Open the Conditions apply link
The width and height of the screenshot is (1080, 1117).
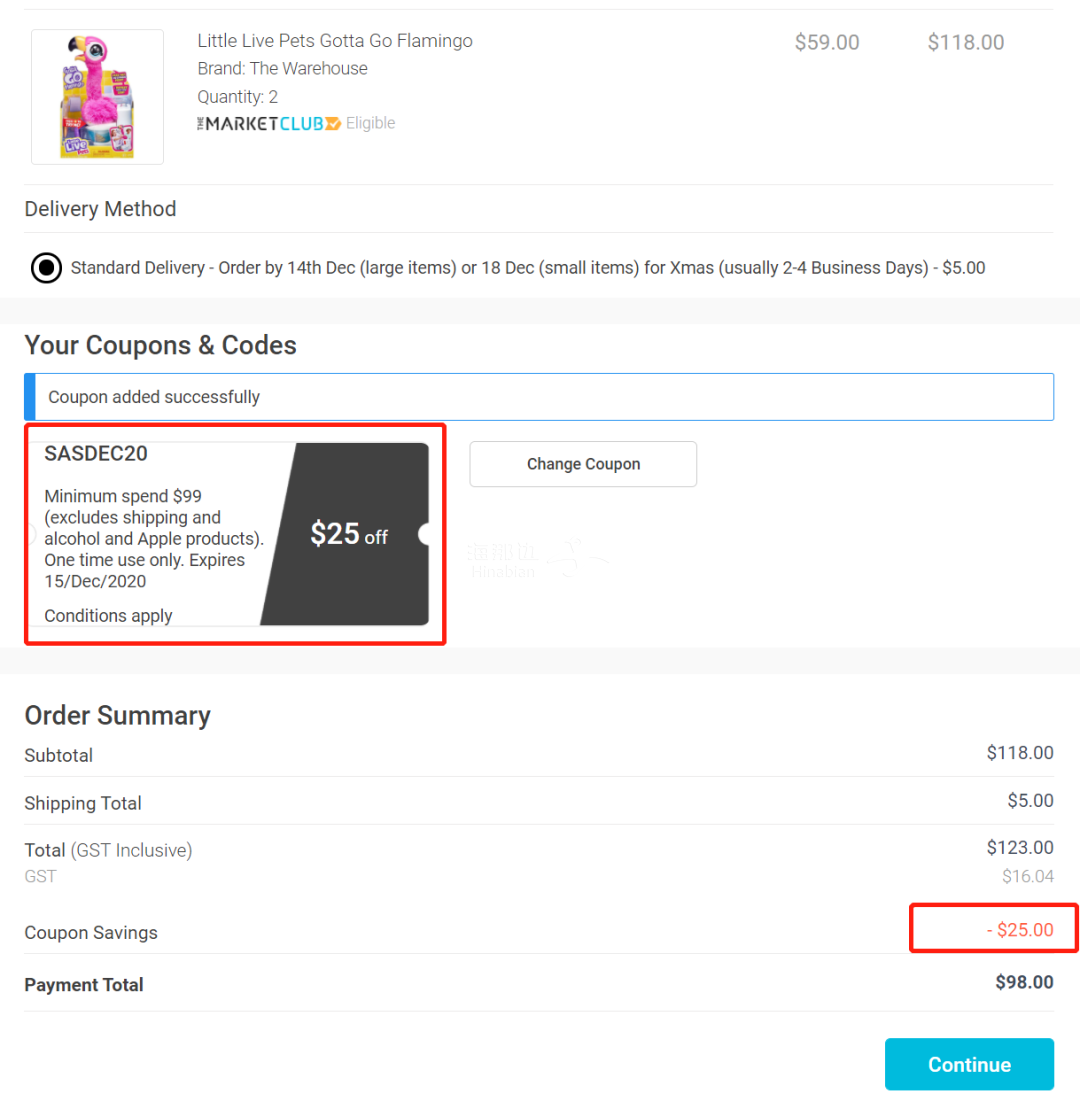[x=109, y=616]
